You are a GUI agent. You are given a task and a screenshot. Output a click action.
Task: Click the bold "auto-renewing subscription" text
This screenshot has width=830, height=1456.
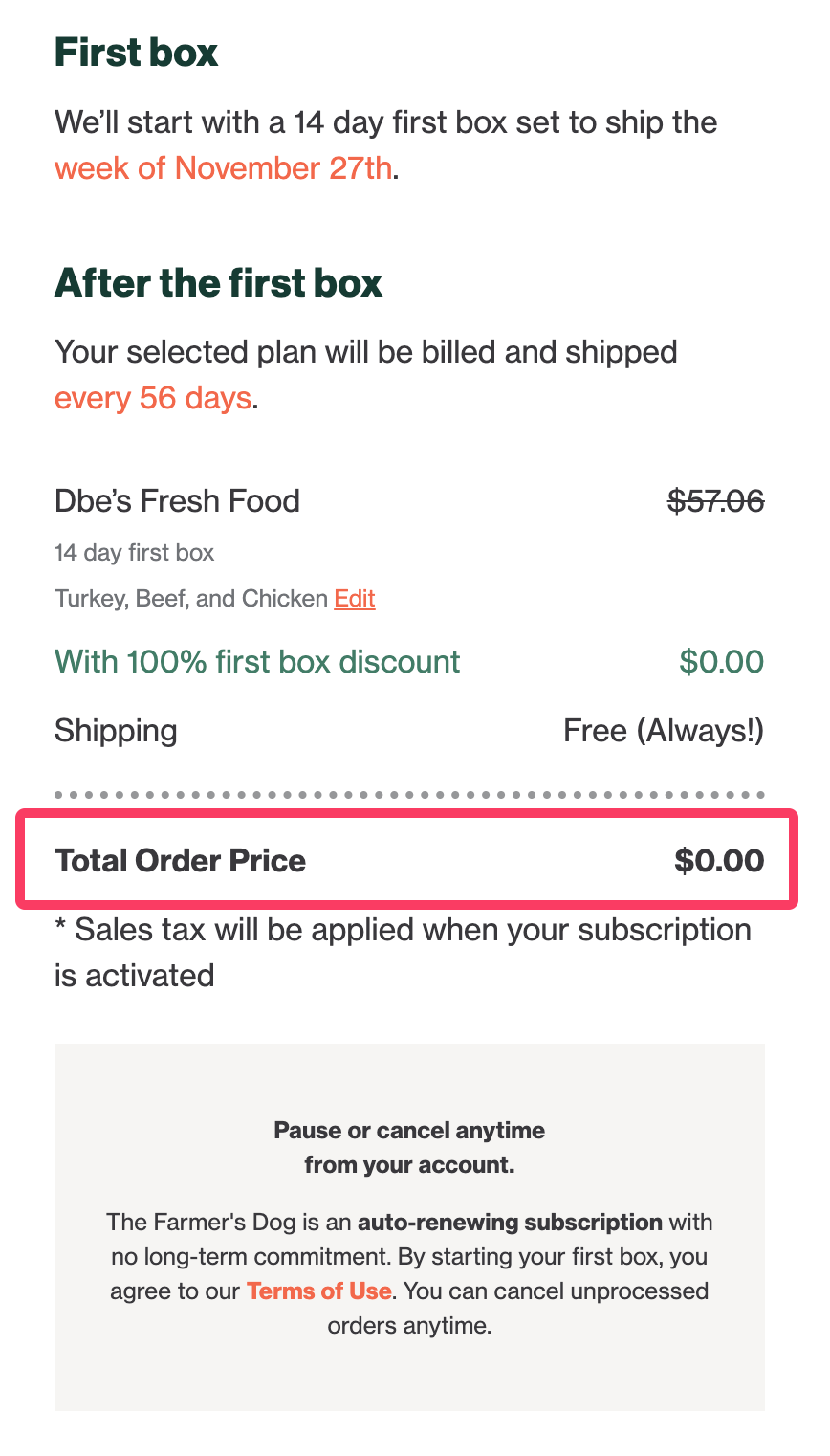(510, 1223)
